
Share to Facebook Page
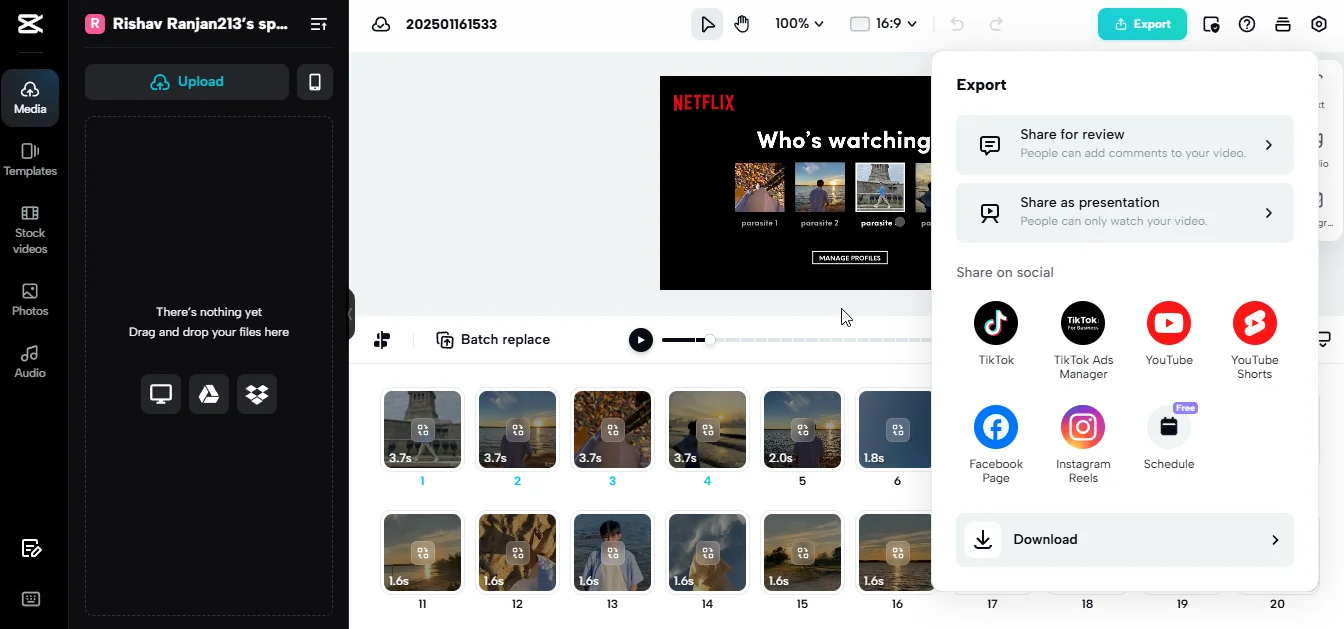tap(996, 445)
